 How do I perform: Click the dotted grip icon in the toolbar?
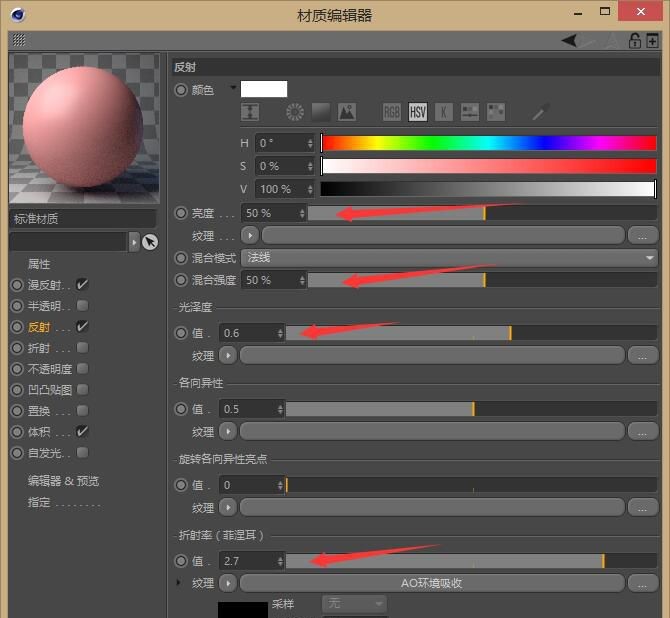click(x=19, y=40)
